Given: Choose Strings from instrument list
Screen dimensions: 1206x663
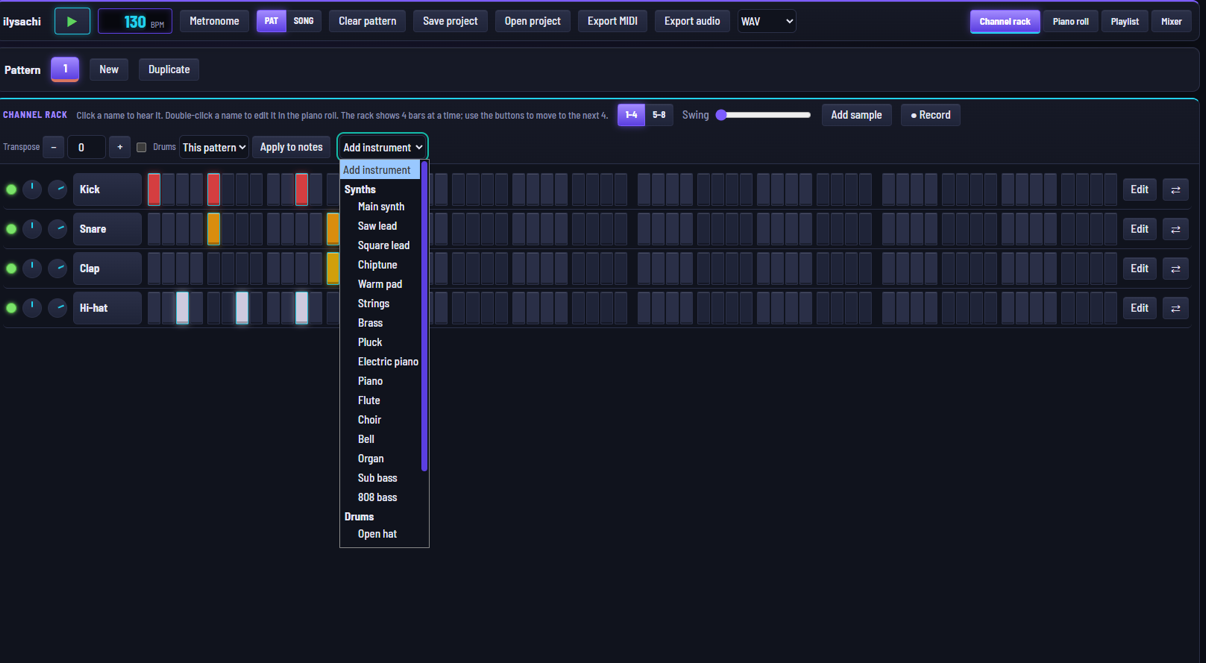Looking at the screenshot, I should click(381, 303).
